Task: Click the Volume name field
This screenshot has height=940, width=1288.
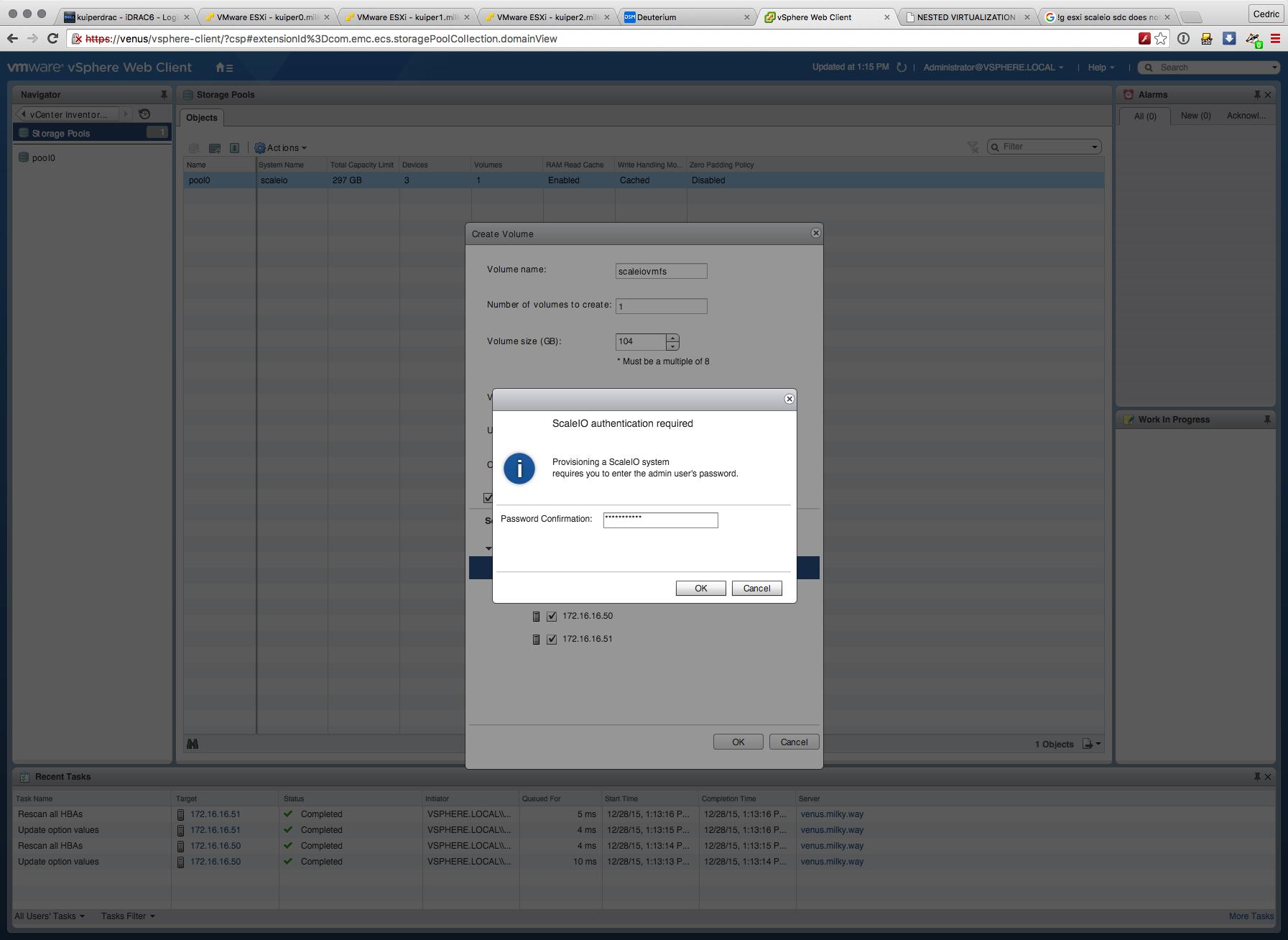Action: (662, 271)
